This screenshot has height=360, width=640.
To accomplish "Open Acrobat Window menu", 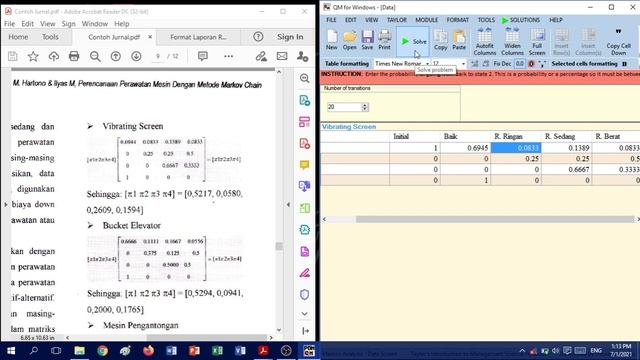I will (x=95, y=24).
